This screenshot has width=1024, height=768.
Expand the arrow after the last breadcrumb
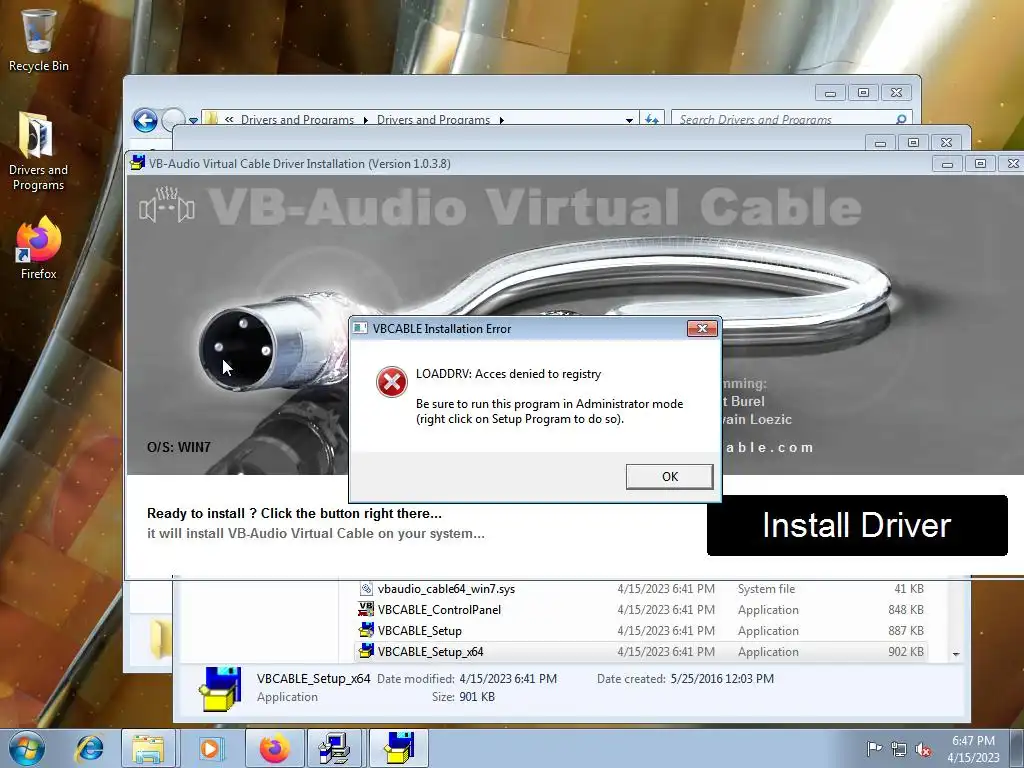(502, 120)
